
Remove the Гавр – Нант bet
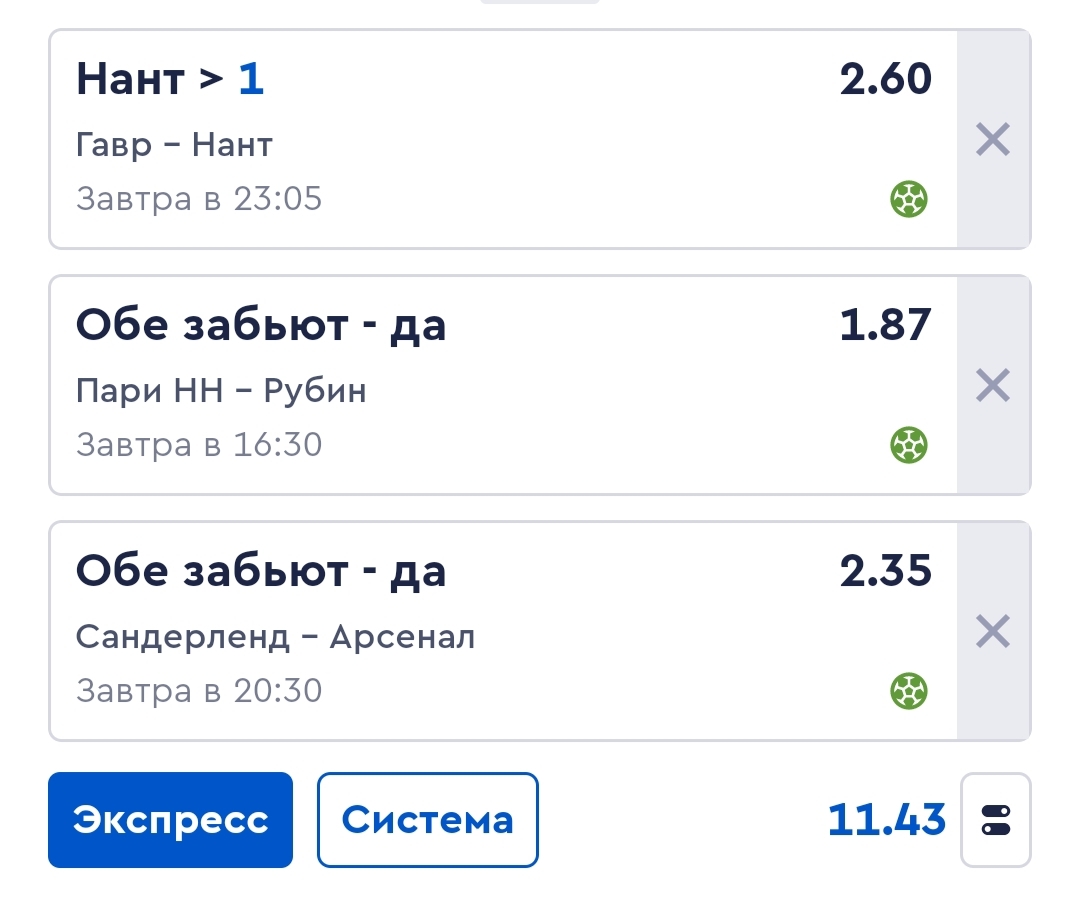click(x=993, y=140)
